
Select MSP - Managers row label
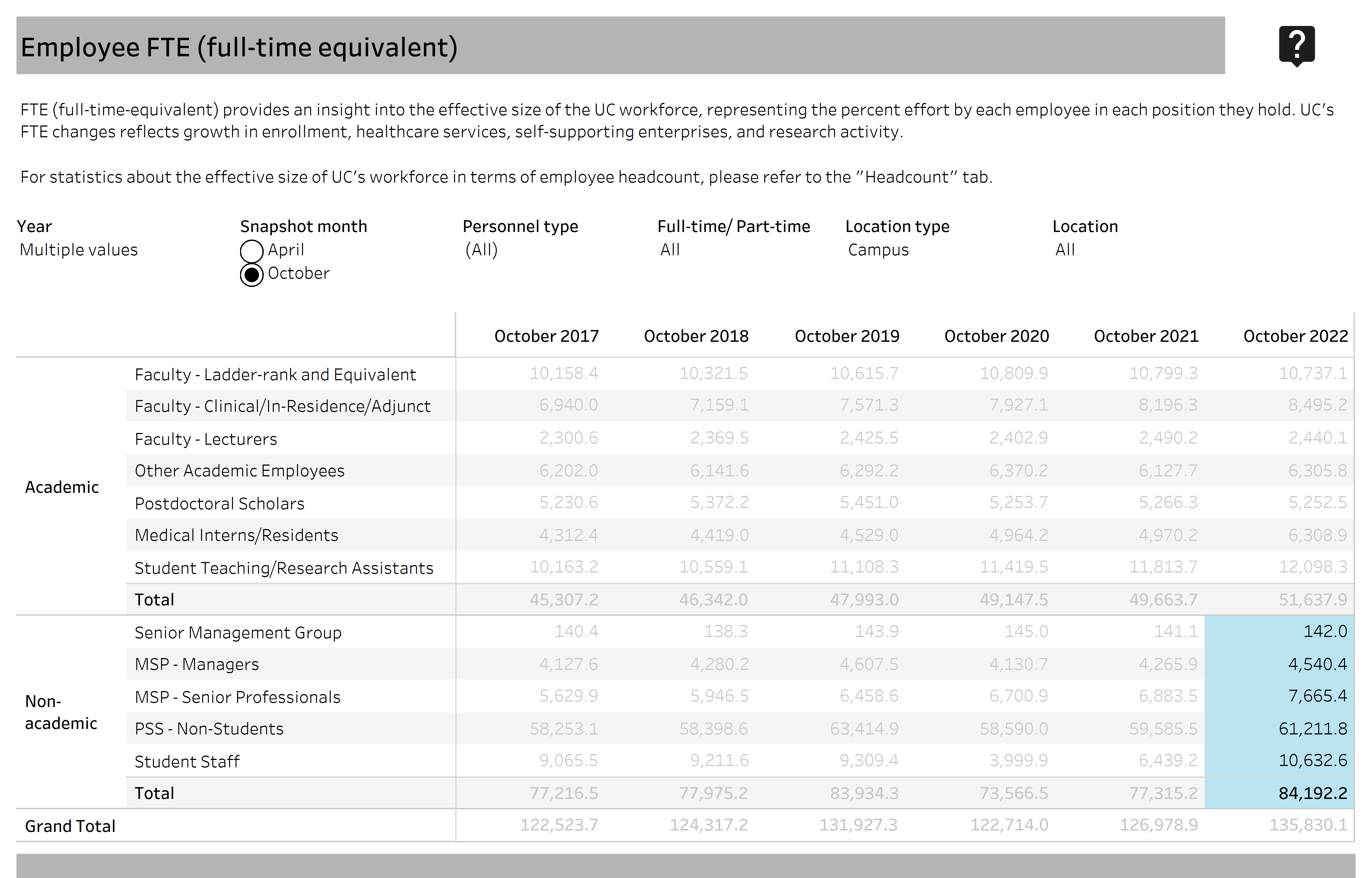point(196,664)
